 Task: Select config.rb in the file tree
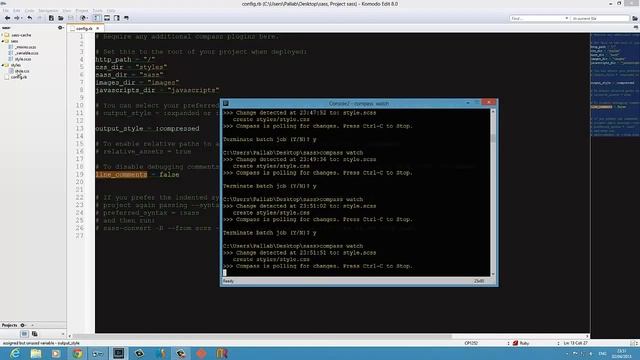pyautogui.click(x=19, y=77)
